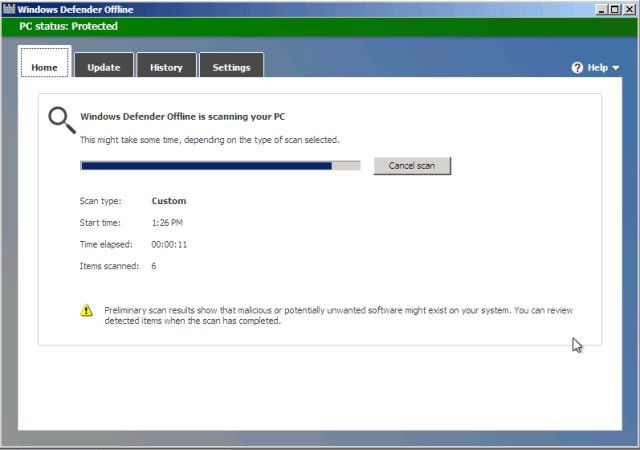The image size is (640, 450).
Task: Click the 'Scan type:' label
Action: (x=100, y=201)
